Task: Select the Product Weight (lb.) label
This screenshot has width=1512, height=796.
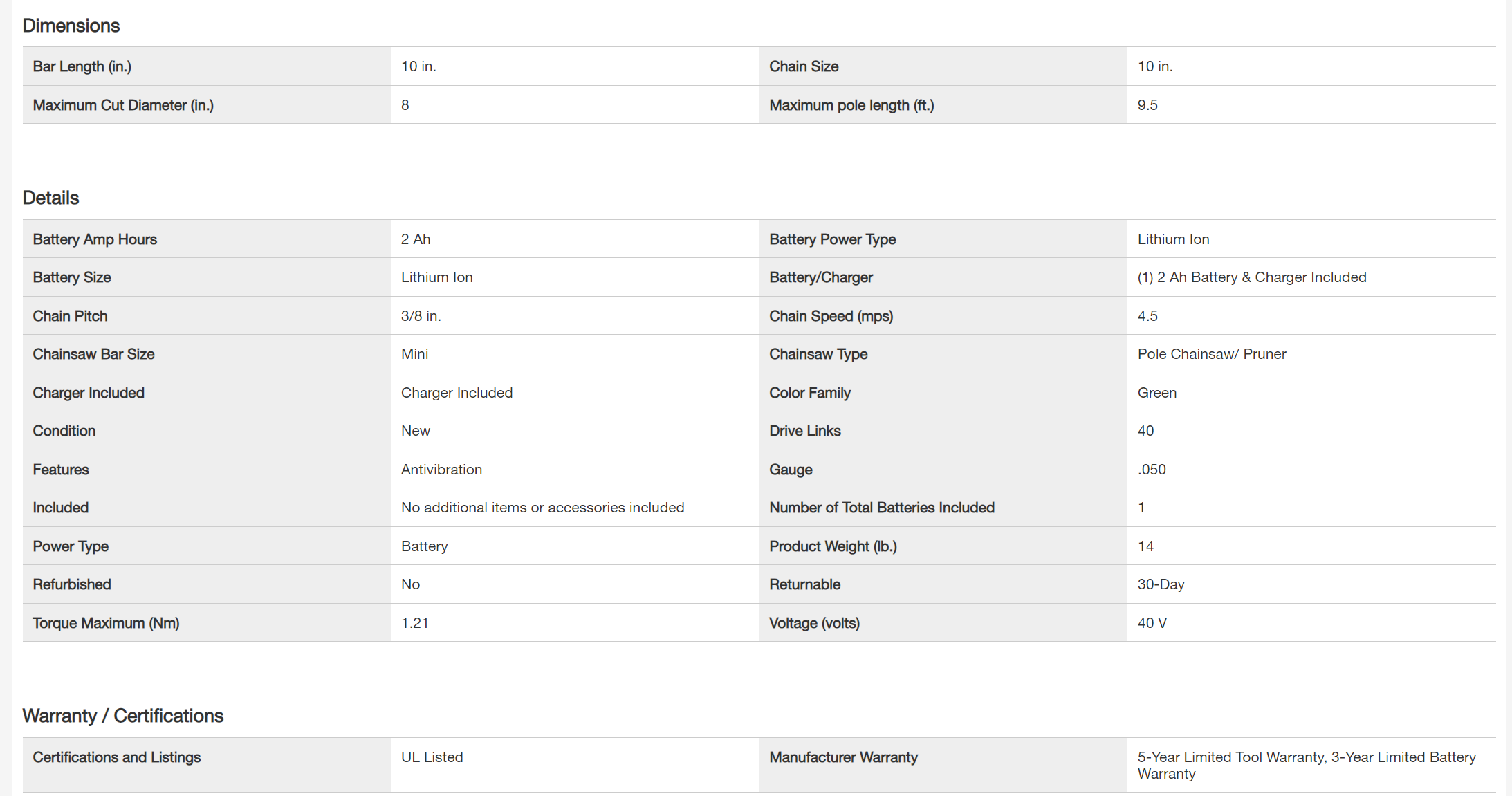Action: click(x=833, y=546)
